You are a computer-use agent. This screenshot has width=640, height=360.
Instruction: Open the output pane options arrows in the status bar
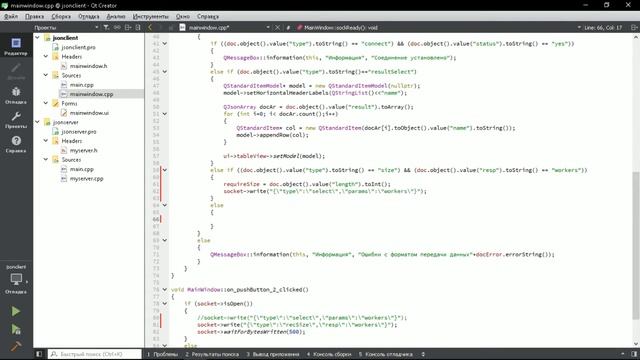[x=423, y=354]
